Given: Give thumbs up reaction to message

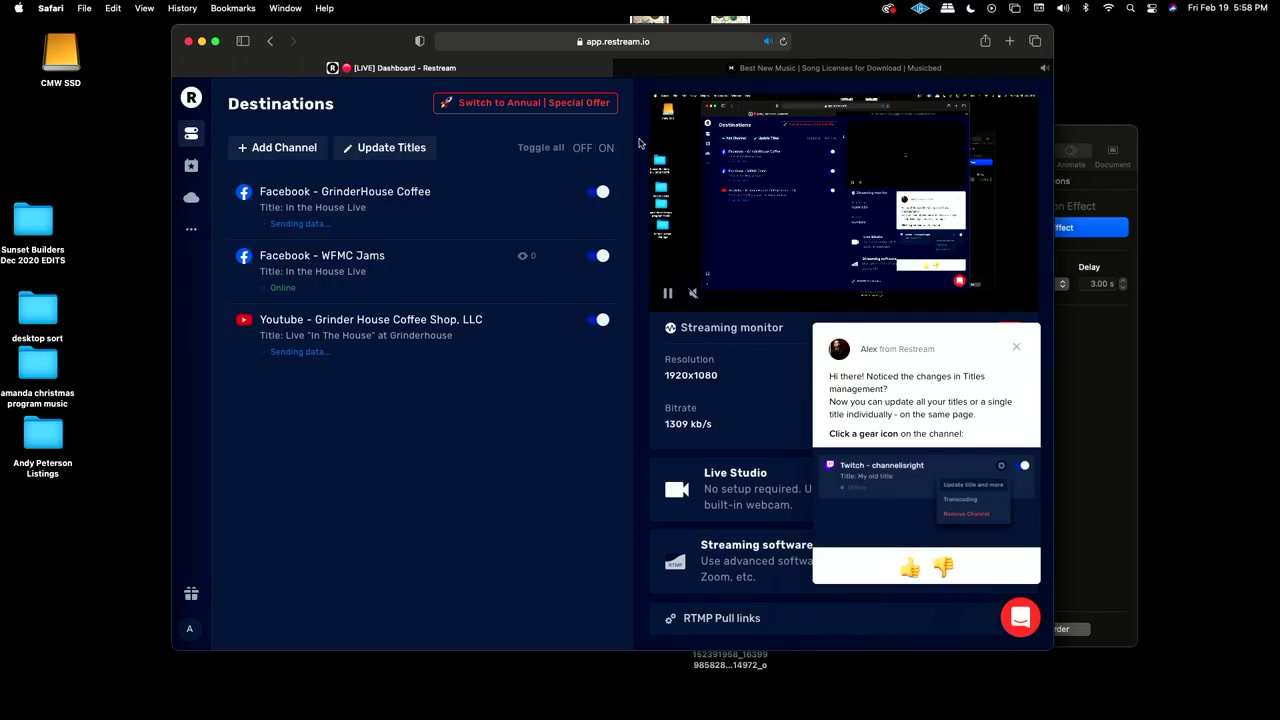Looking at the screenshot, I should tap(910, 568).
